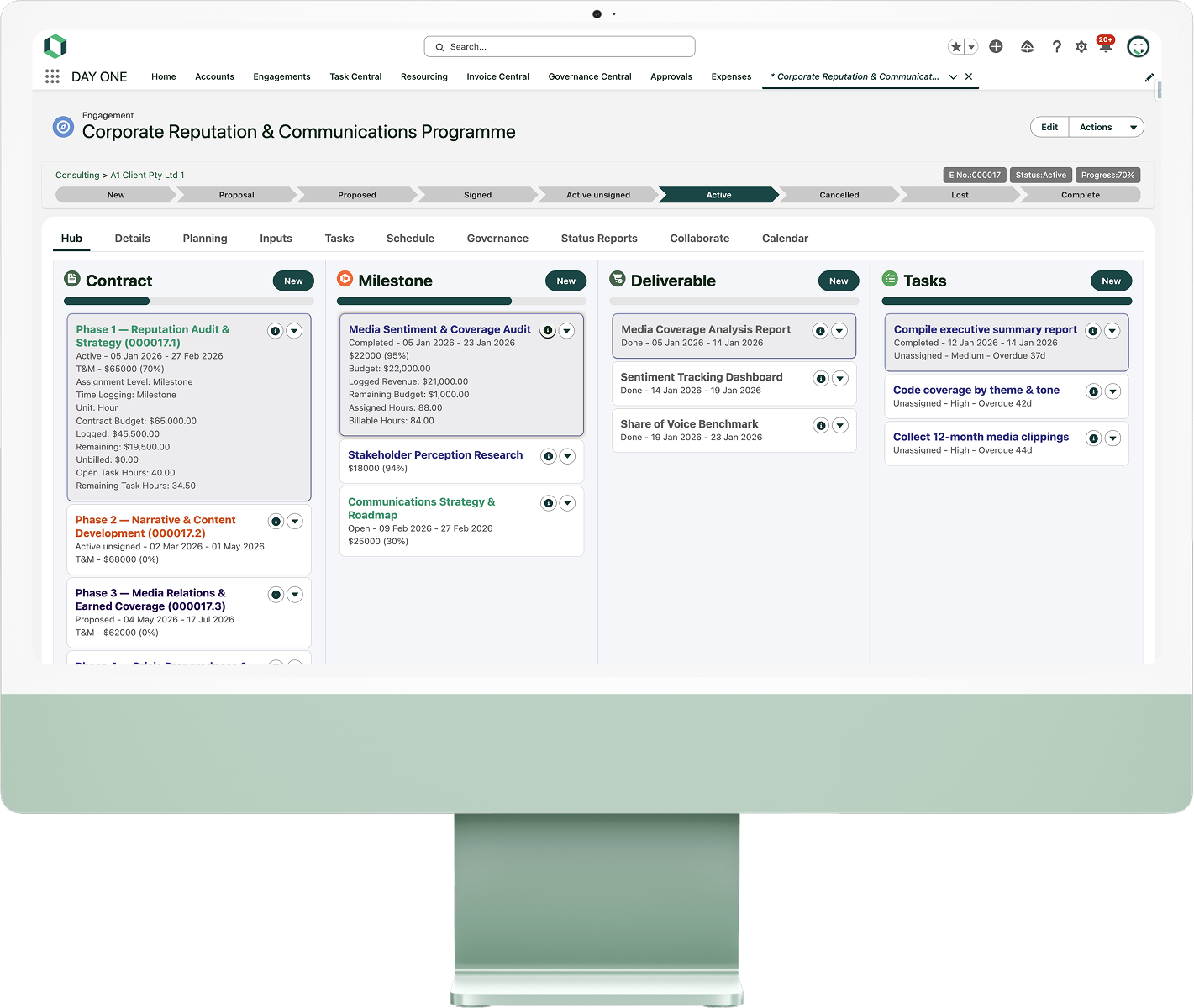1194x1008 pixels.
Task: Click the global create plus icon
Action: point(996,47)
